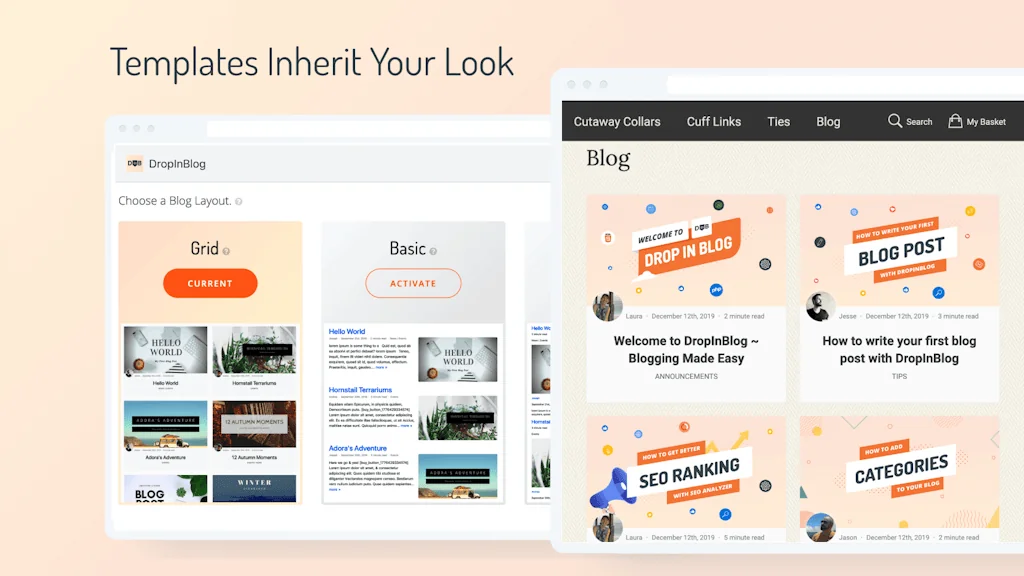Click Jesse's author avatar
This screenshot has width=1024, height=576.
818,305
